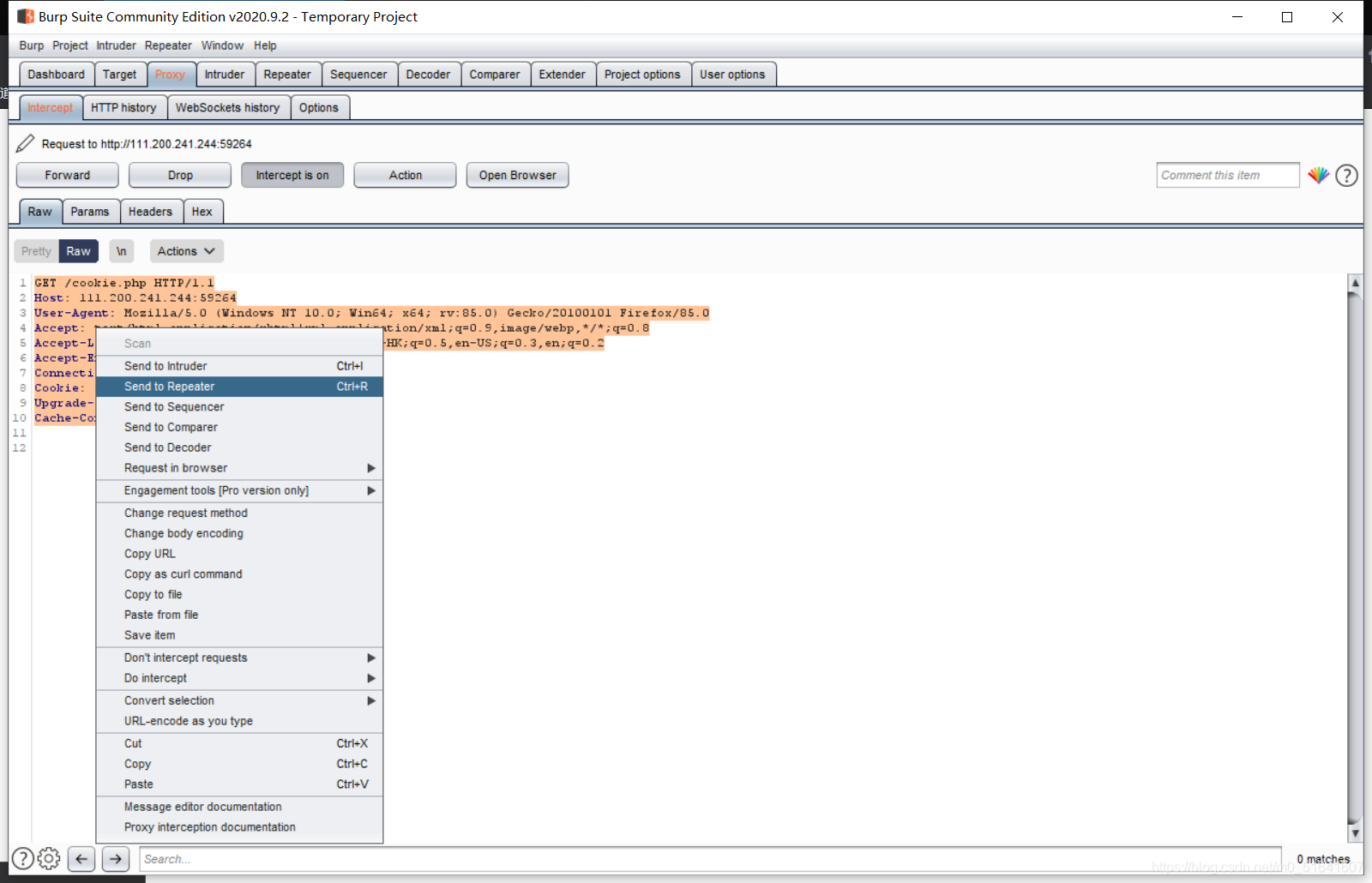Expand the Request in browser submenu

coord(239,468)
